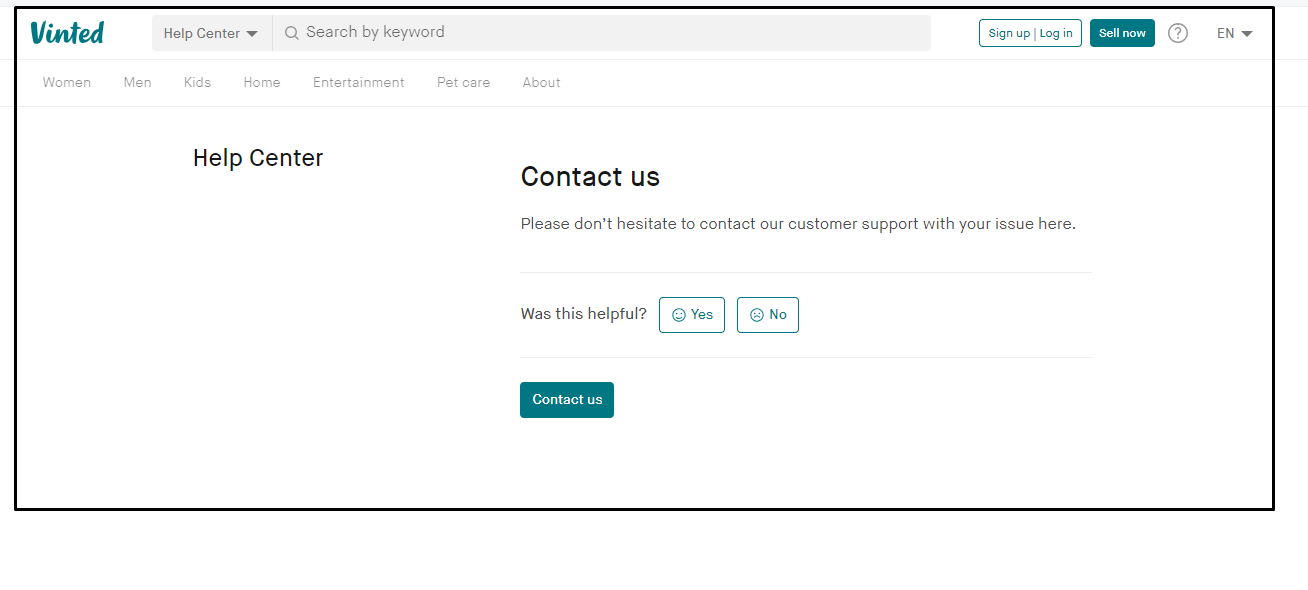1308x590 pixels.
Task: Change the site language from EN
Action: [x=1233, y=32]
